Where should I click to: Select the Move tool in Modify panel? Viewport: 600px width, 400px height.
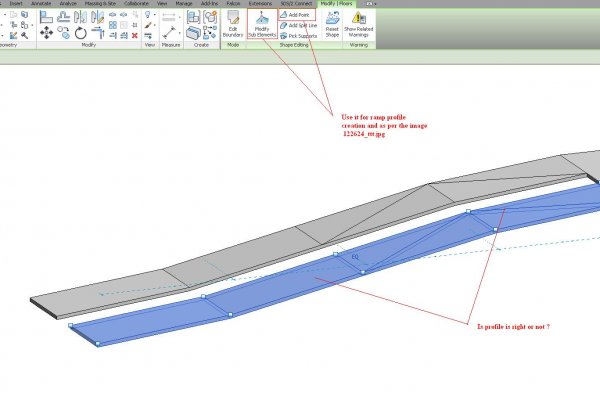47,32
